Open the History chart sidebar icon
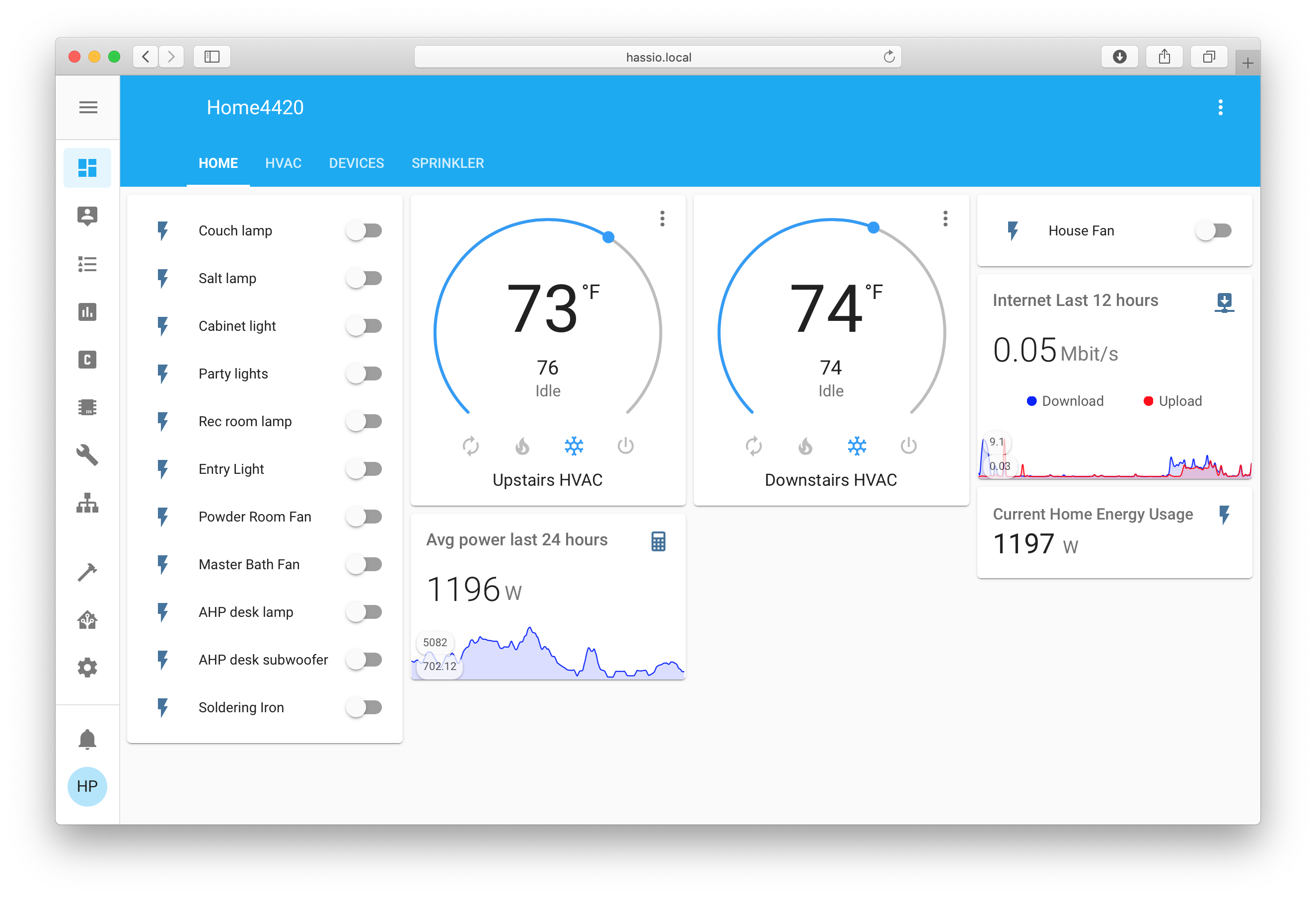1316x898 pixels. (x=87, y=312)
